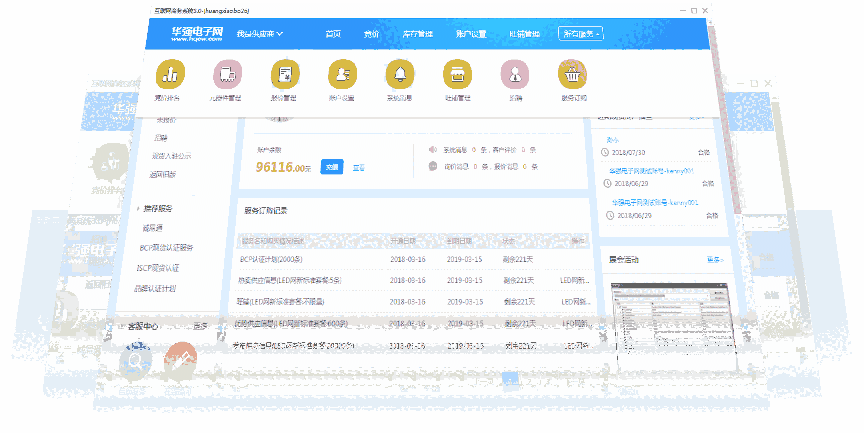Open the pink truck icon module
The image size is (864, 433).
(x=228, y=74)
